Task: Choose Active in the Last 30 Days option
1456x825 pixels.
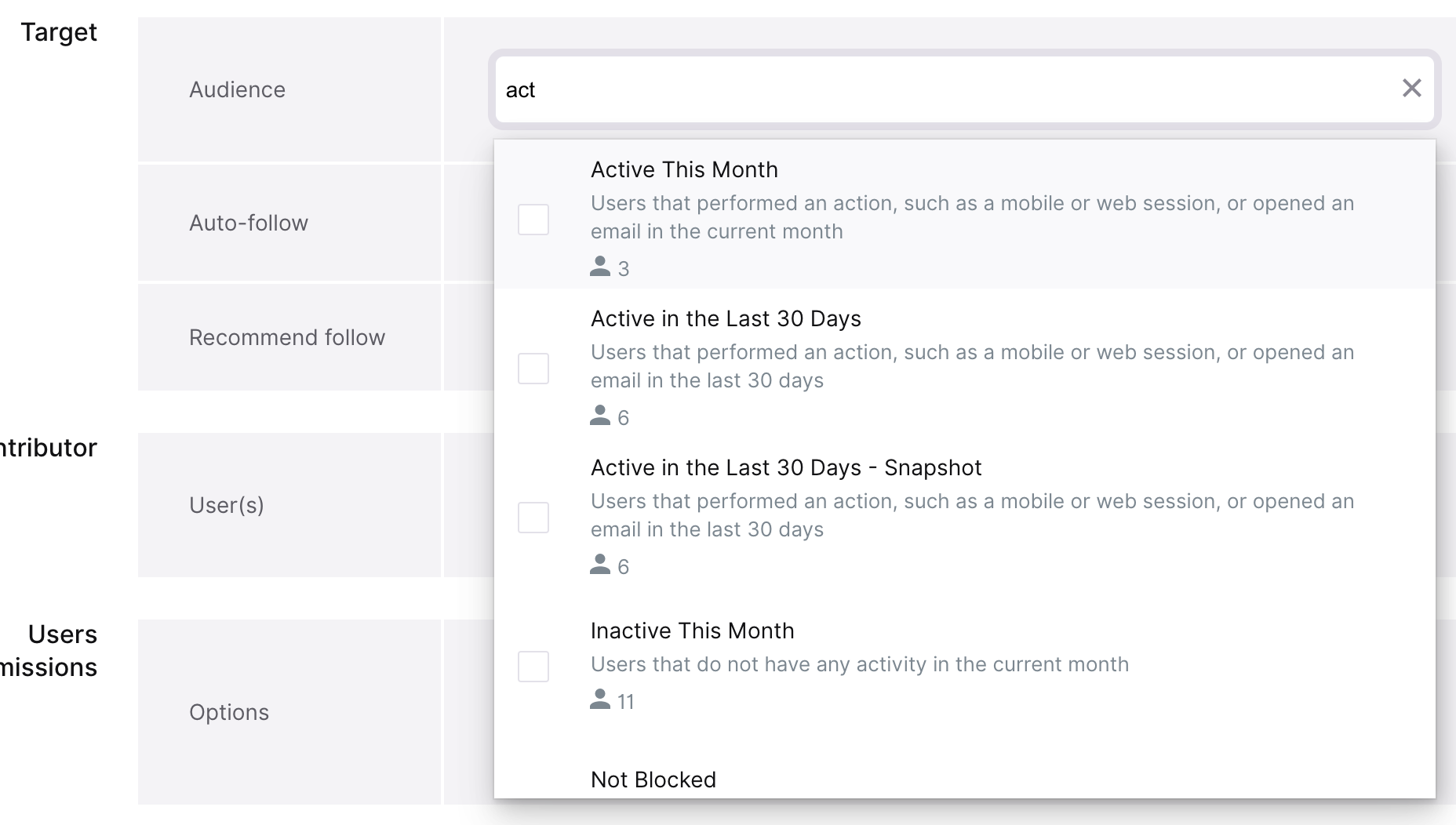Action: pyautogui.click(x=726, y=318)
